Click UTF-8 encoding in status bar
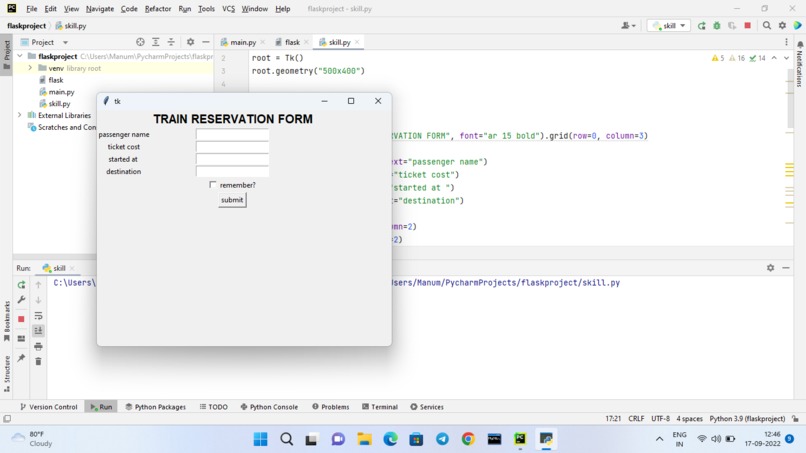806x453 pixels. (660, 419)
